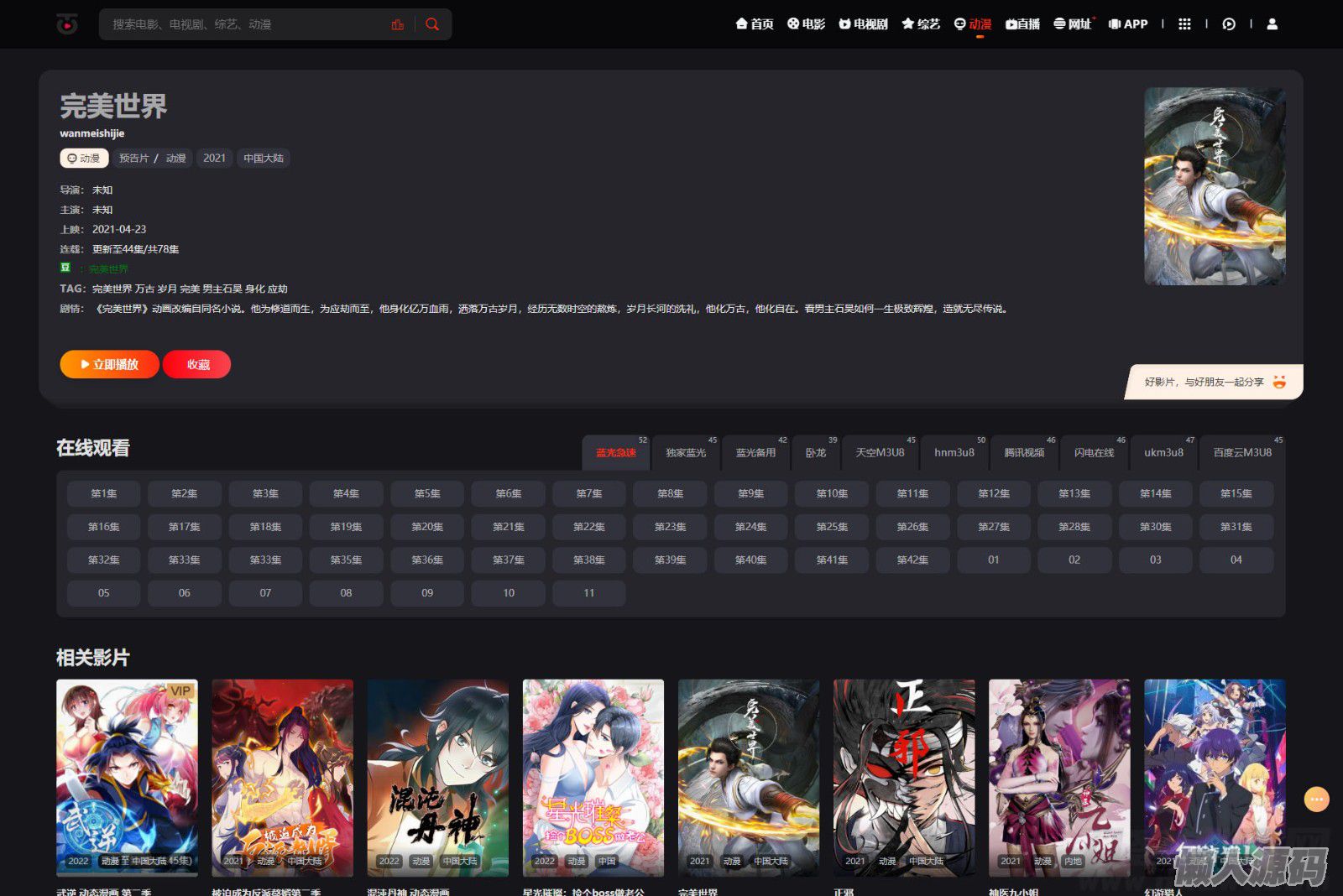Switch to the 卧龙 source tab
Viewport: 1343px width, 896px height.
point(816,453)
